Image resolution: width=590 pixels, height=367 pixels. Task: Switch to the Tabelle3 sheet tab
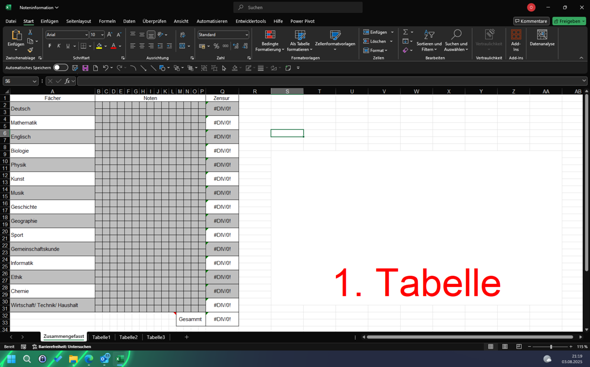(156, 337)
